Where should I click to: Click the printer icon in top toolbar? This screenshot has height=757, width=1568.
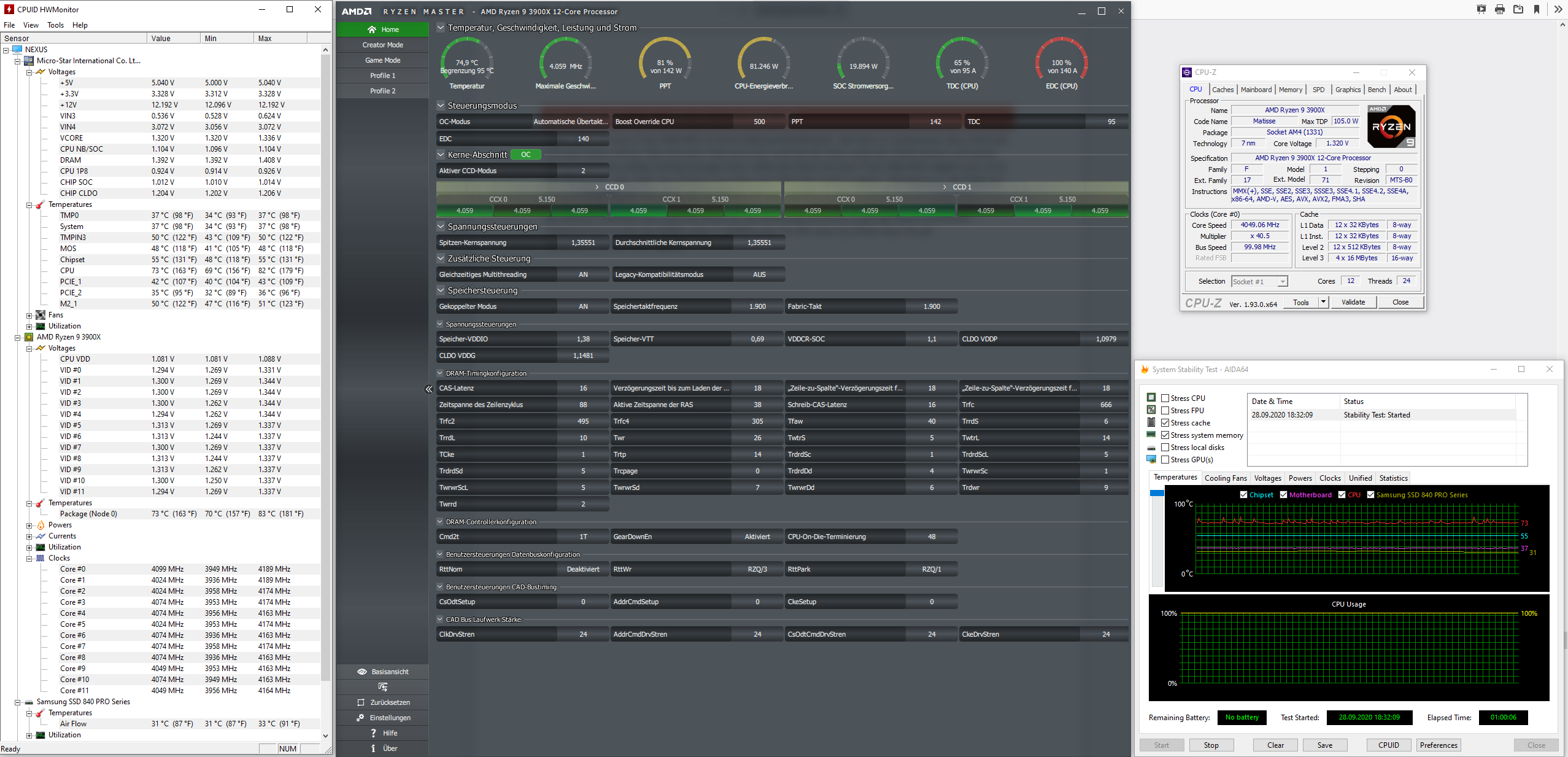pos(1500,9)
